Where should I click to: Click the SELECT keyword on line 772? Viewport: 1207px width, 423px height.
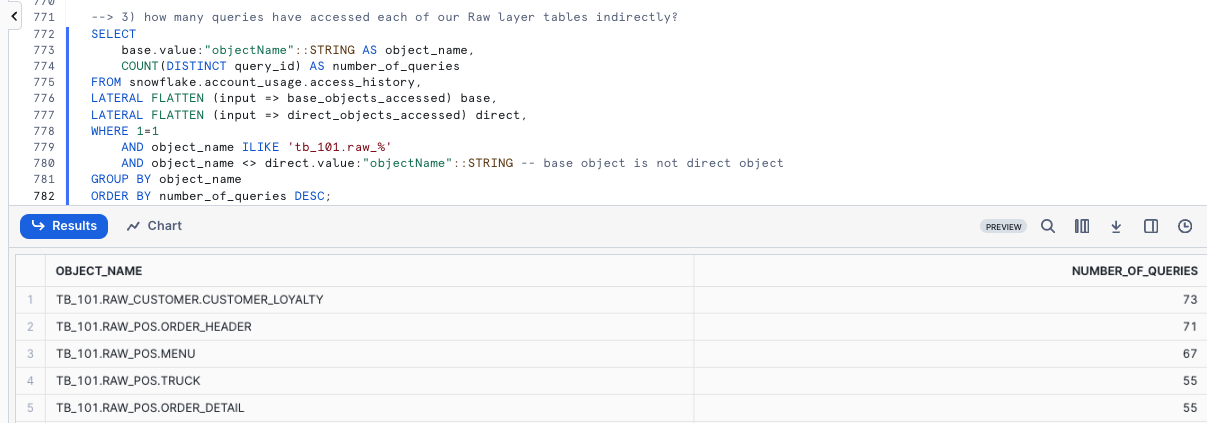[x=113, y=34]
